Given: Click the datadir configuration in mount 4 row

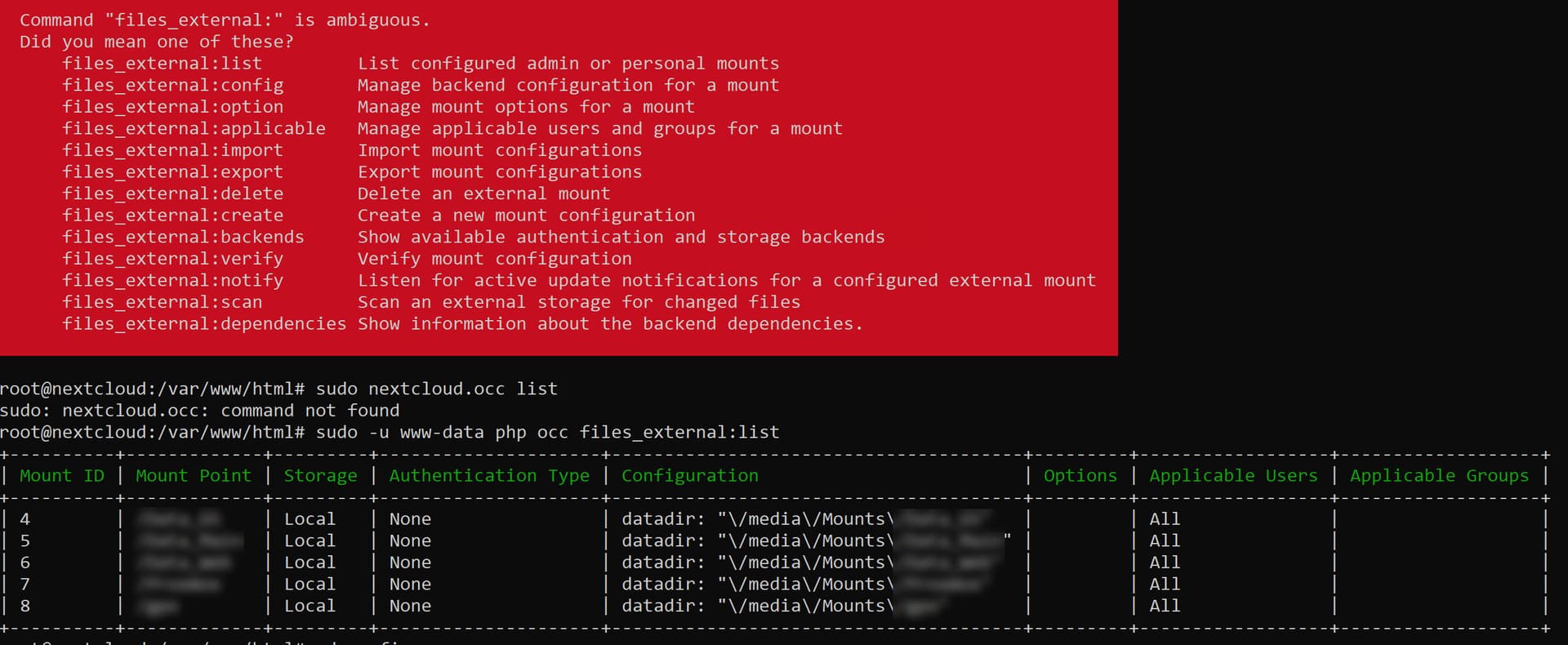Looking at the screenshot, I should pyautogui.click(x=808, y=519).
